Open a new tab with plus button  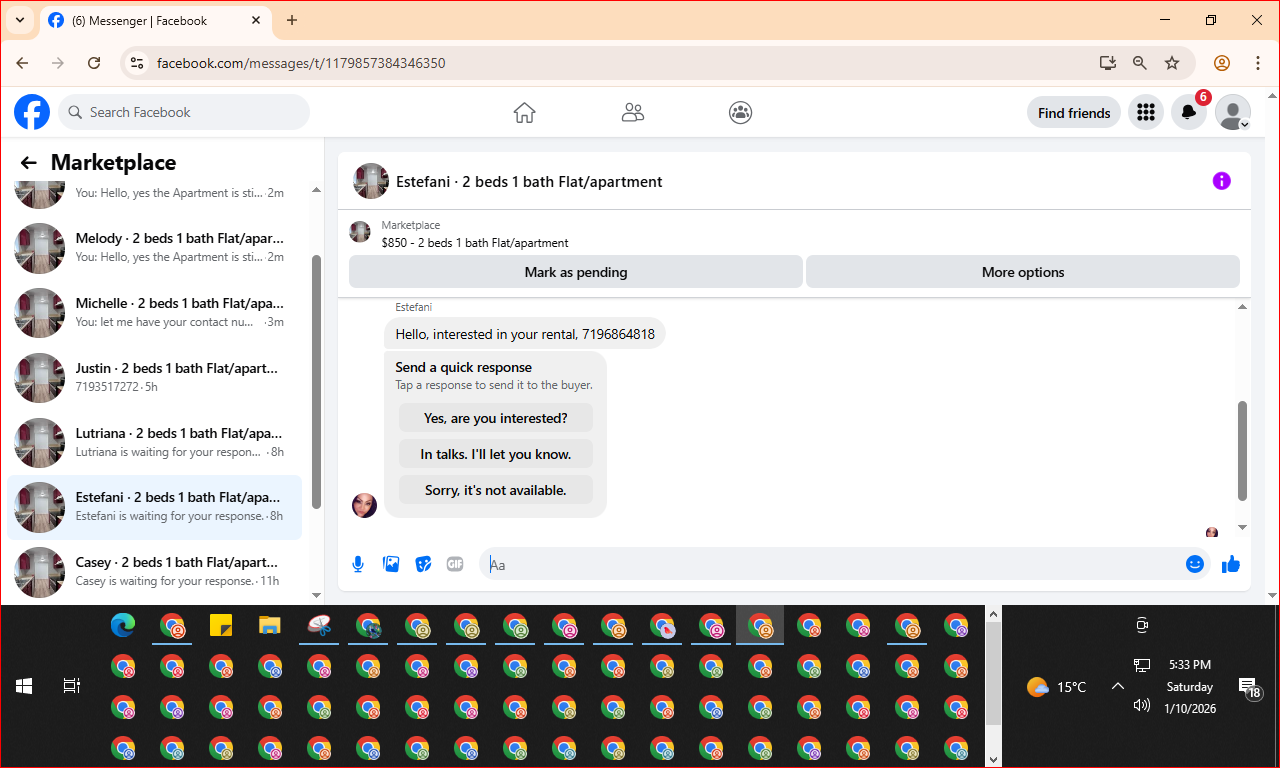click(x=292, y=20)
